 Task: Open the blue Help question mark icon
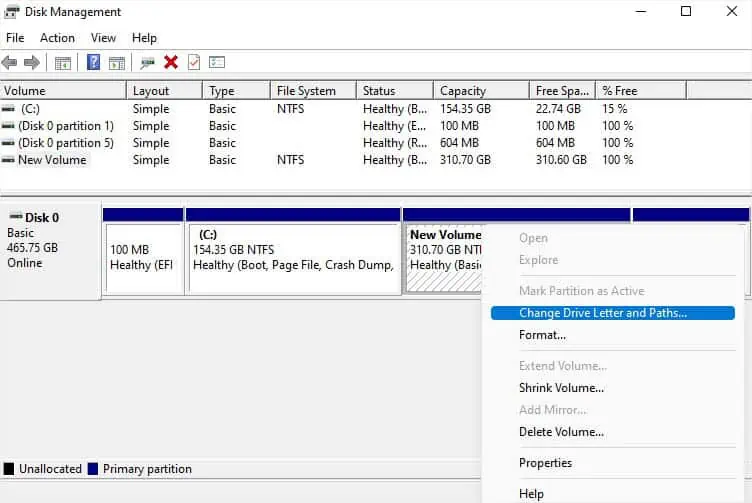[93, 62]
